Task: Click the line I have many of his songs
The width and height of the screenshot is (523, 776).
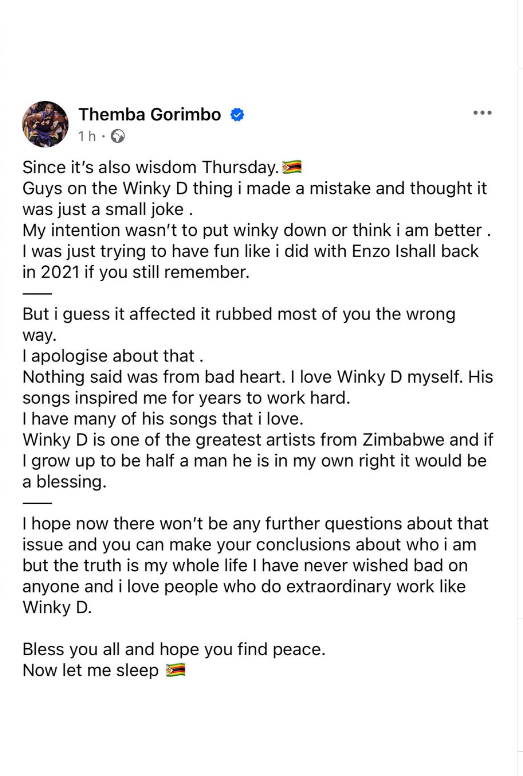Action: click(x=163, y=419)
